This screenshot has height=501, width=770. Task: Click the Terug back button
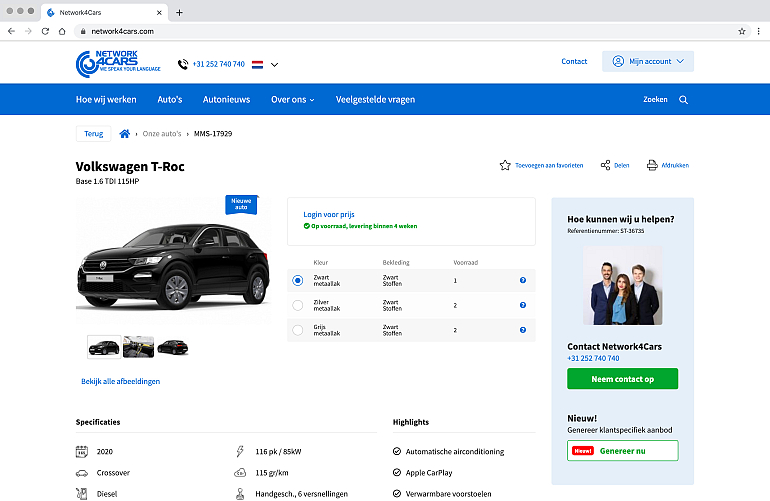pos(93,134)
